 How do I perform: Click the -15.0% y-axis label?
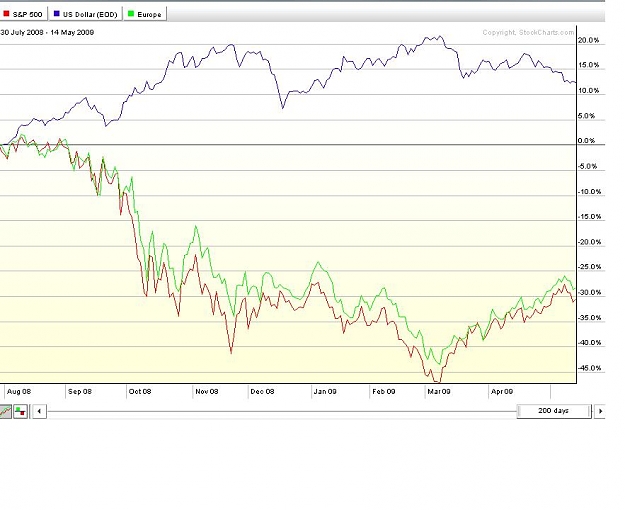pos(590,217)
